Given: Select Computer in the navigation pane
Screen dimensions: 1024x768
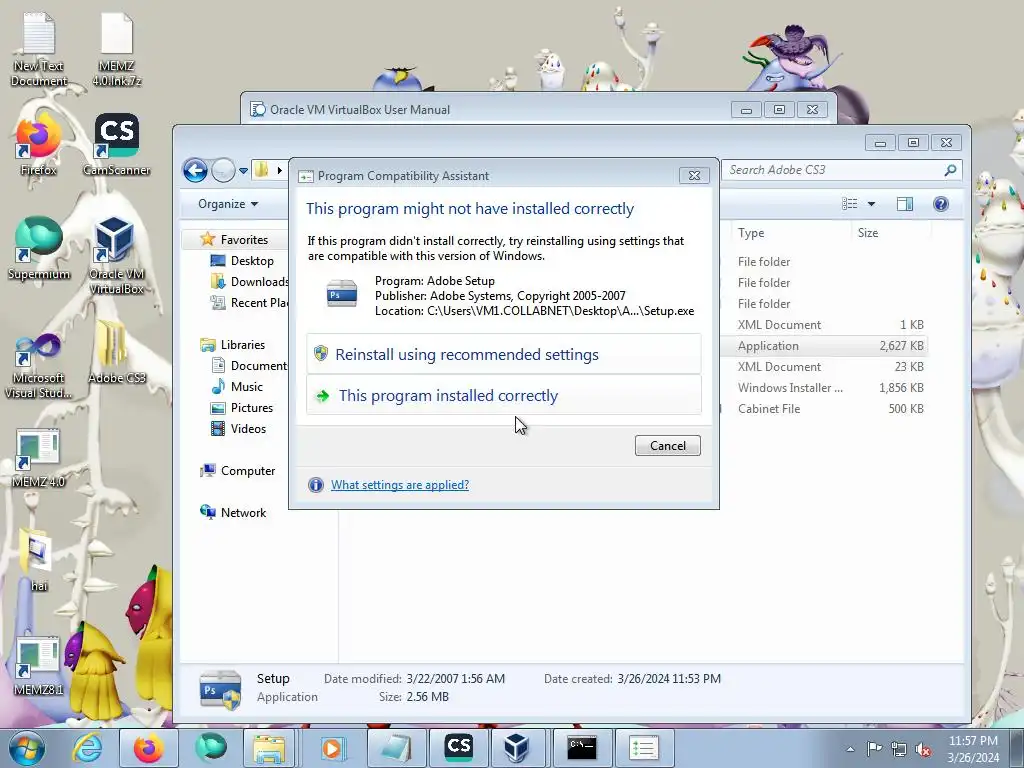Looking at the screenshot, I should [248, 471].
